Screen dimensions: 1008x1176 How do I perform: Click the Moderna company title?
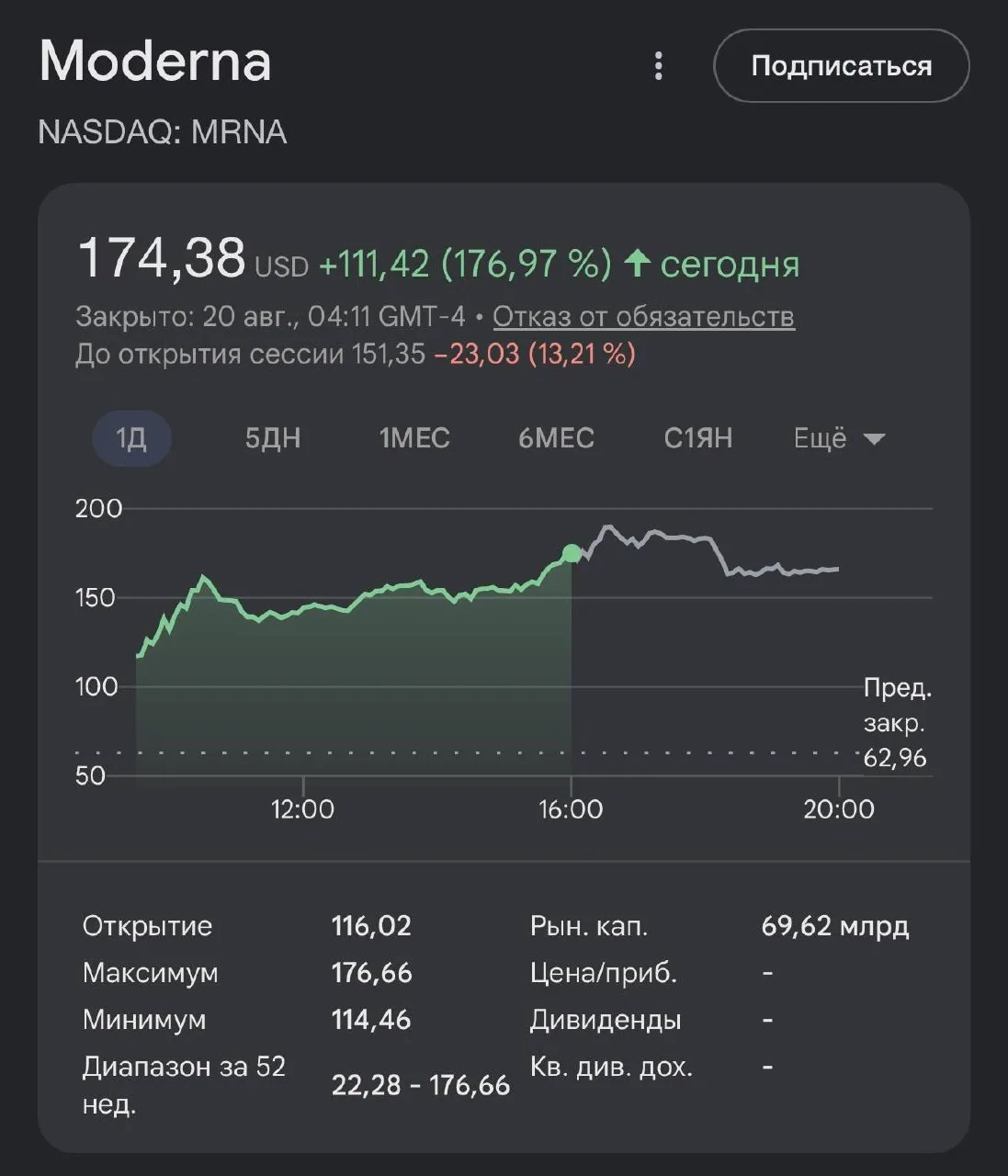155,62
